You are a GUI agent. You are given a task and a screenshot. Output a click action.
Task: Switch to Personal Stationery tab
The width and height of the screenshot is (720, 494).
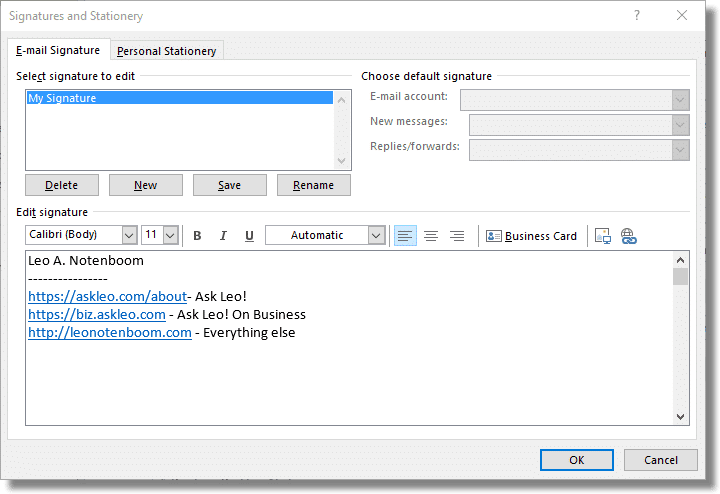coord(166,51)
